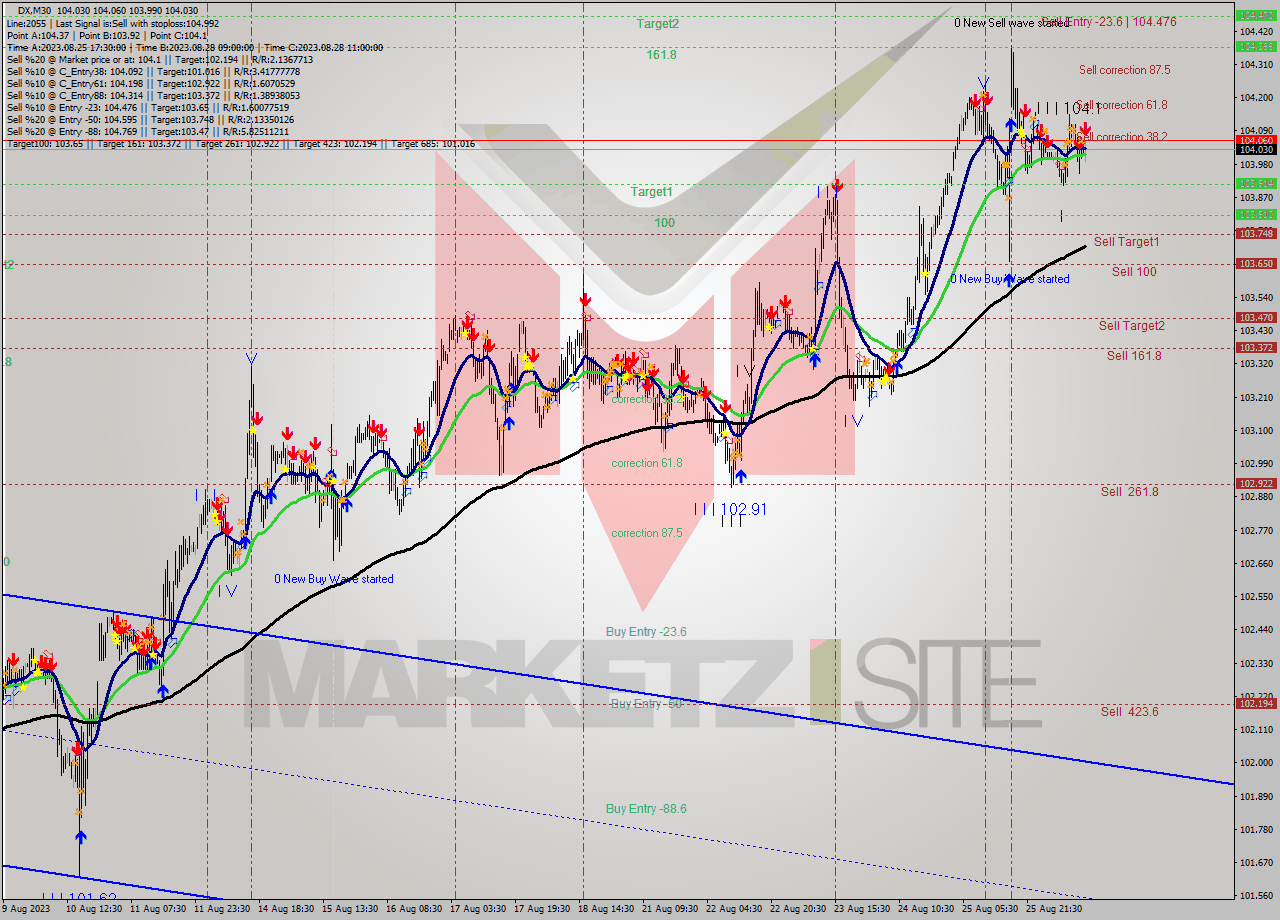This screenshot has width=1280, height=920.
Task: Click the 'Target100: 103.65' summary line
Action: [x=240, y=144]
